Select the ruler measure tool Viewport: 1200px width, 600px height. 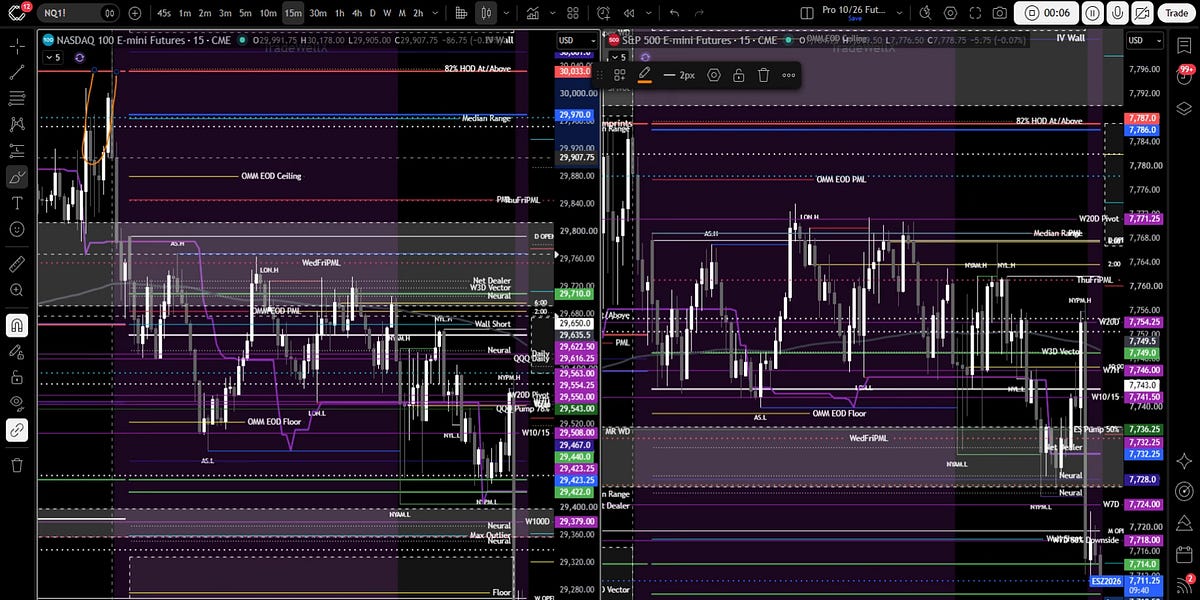click(17, 264)
